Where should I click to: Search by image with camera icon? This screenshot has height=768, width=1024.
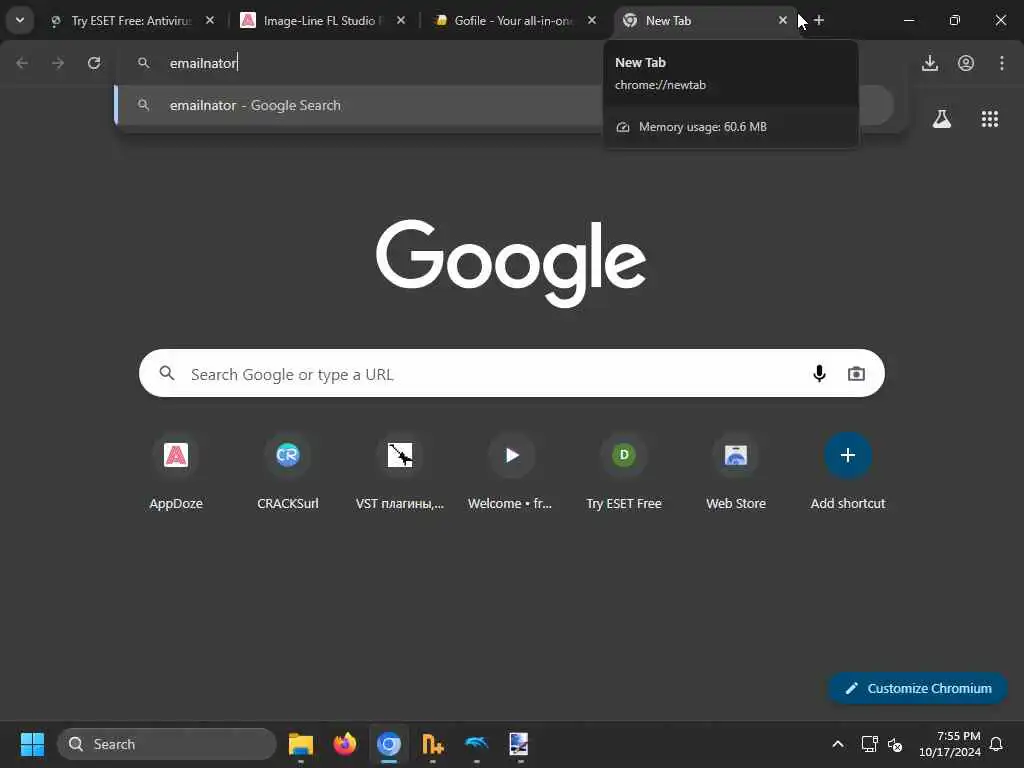(856, 374)
